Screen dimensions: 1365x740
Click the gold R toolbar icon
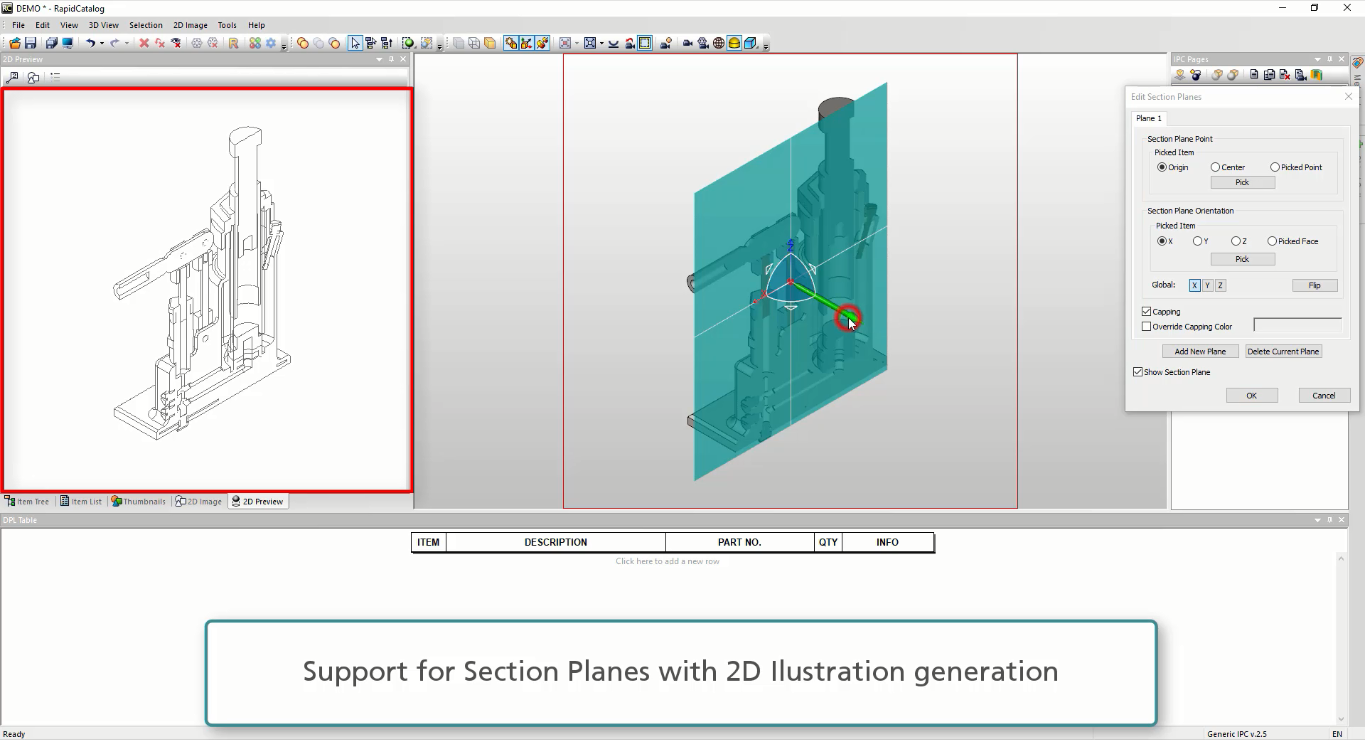[233, 43]
